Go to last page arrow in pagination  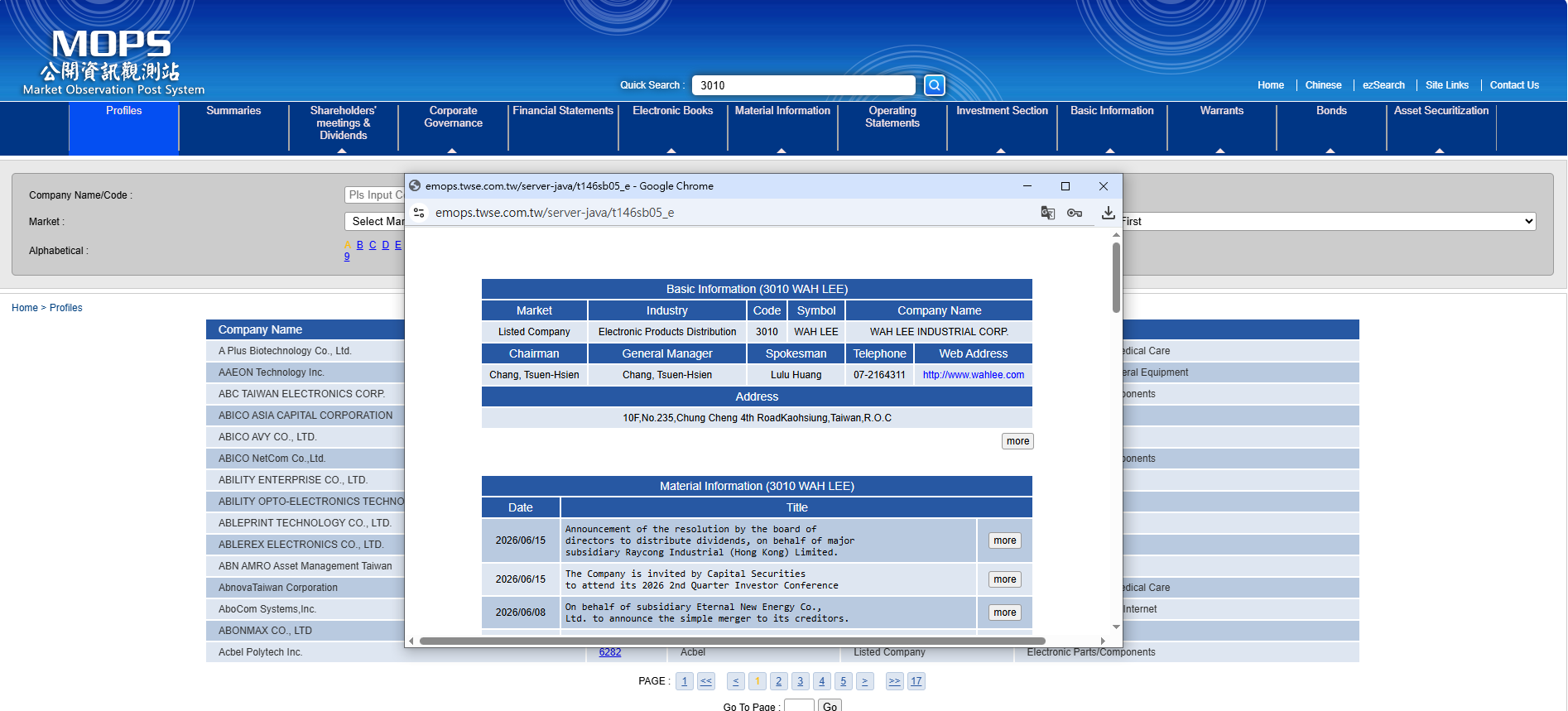coord(894,681)
